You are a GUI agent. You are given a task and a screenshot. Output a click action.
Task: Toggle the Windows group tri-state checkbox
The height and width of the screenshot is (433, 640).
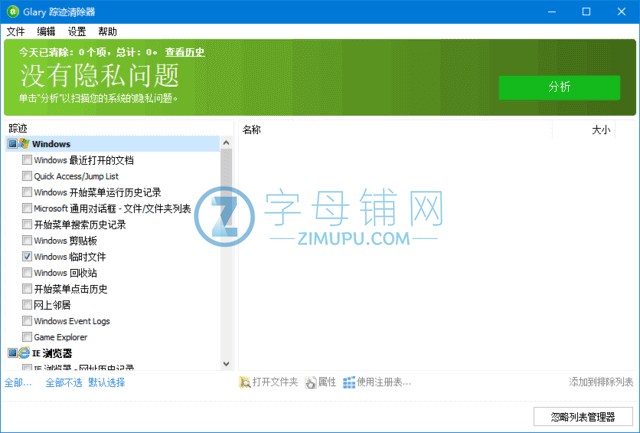[13, 144]
